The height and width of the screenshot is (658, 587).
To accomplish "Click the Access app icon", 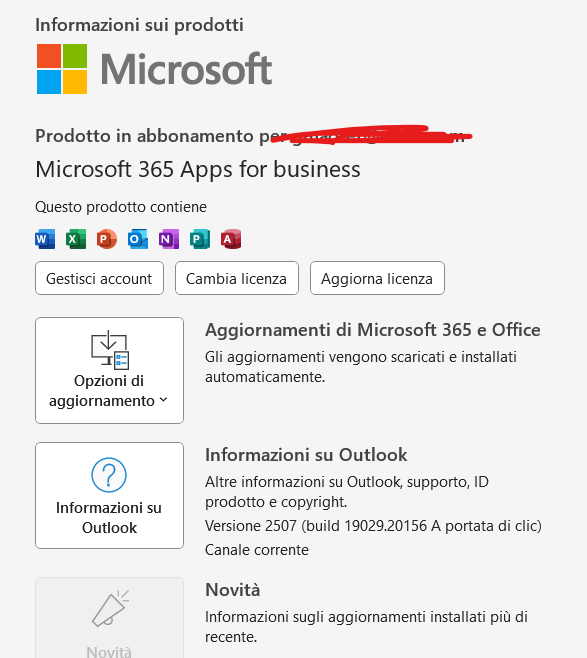I will coord(231,239).
